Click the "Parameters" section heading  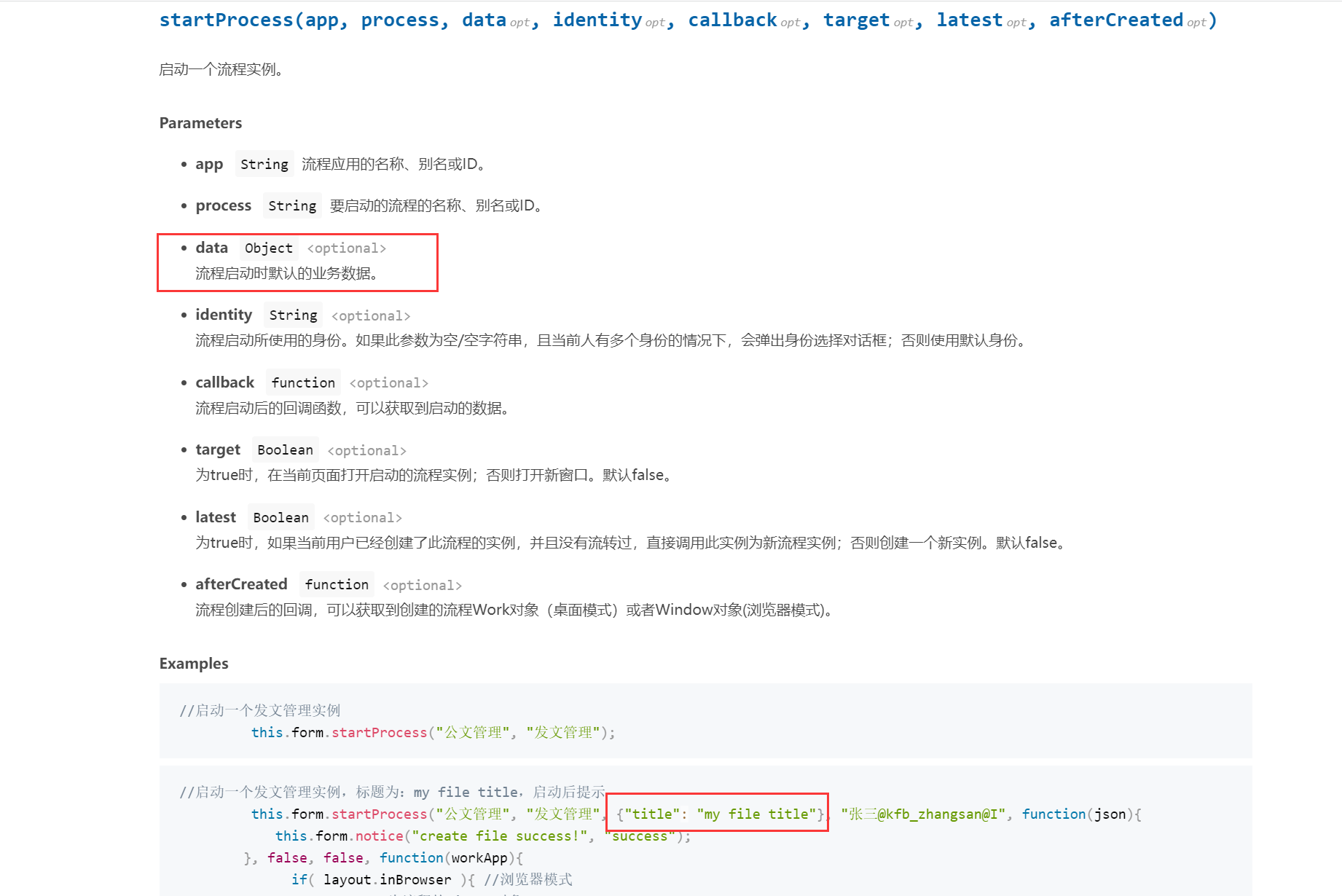(x=200, y=123)
